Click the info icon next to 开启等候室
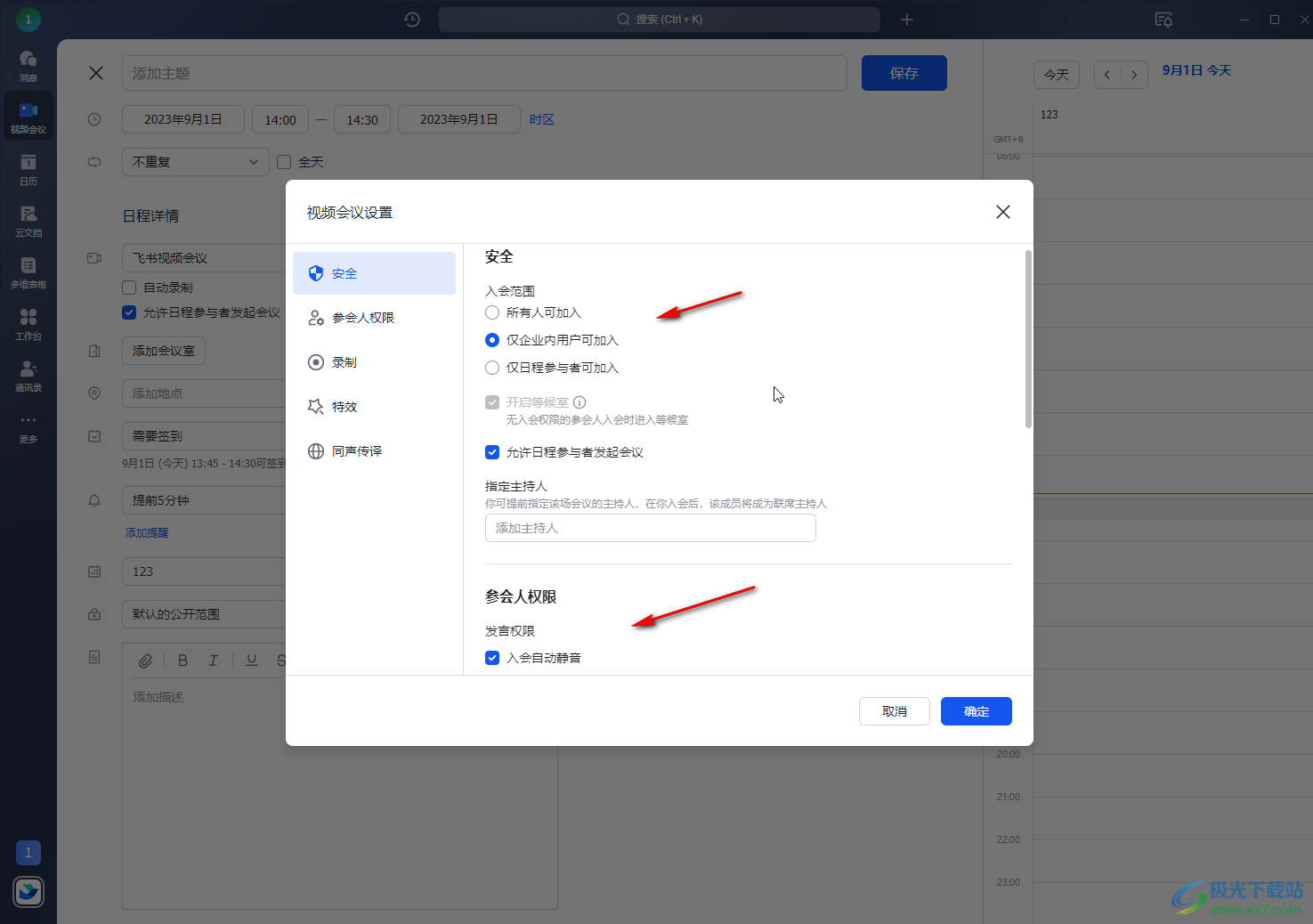Image resolution: width=1313 pixels, height=924 pixels. pos(580,402)
